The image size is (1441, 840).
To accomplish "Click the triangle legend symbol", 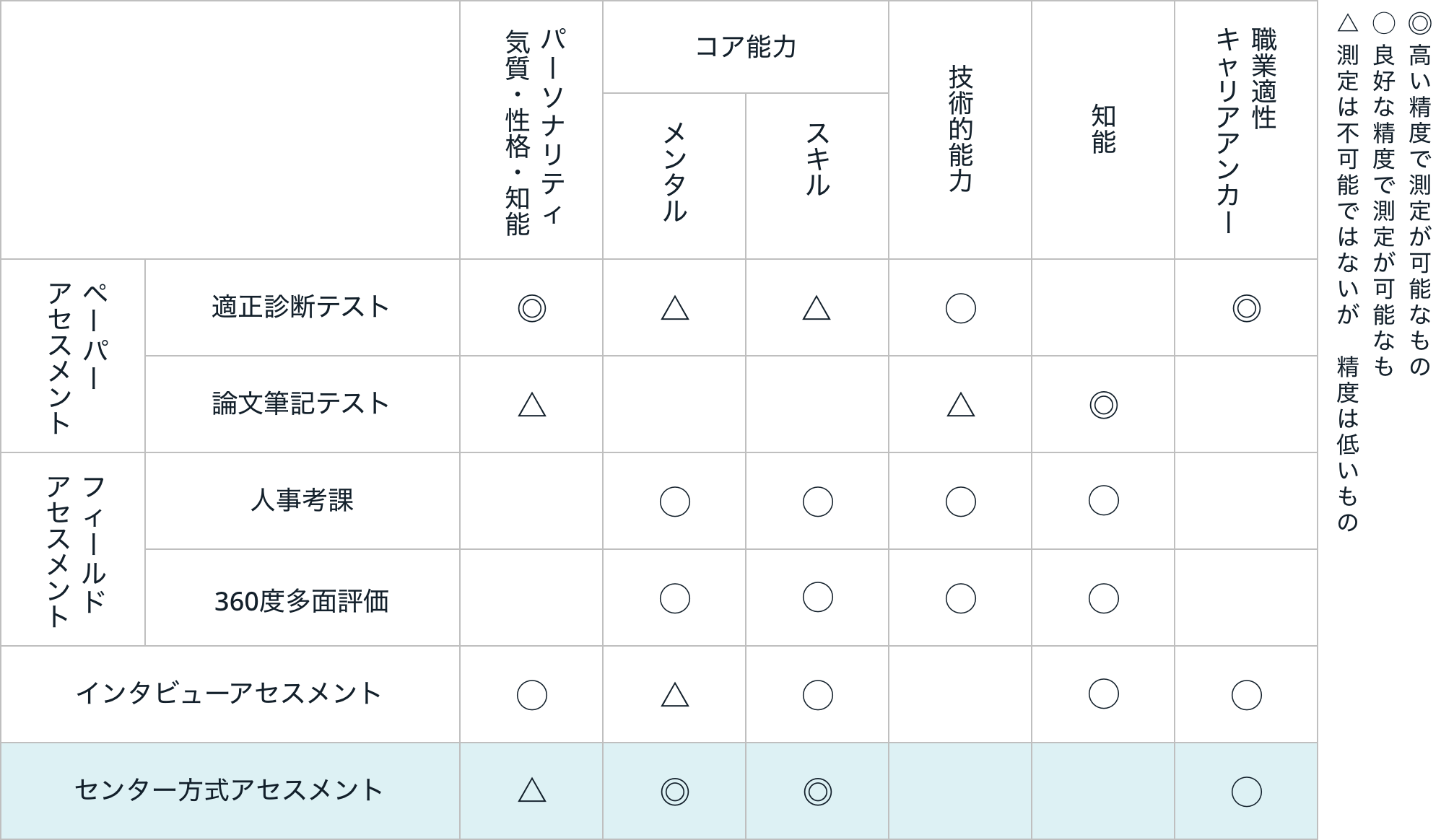I will click(1348, 23).
